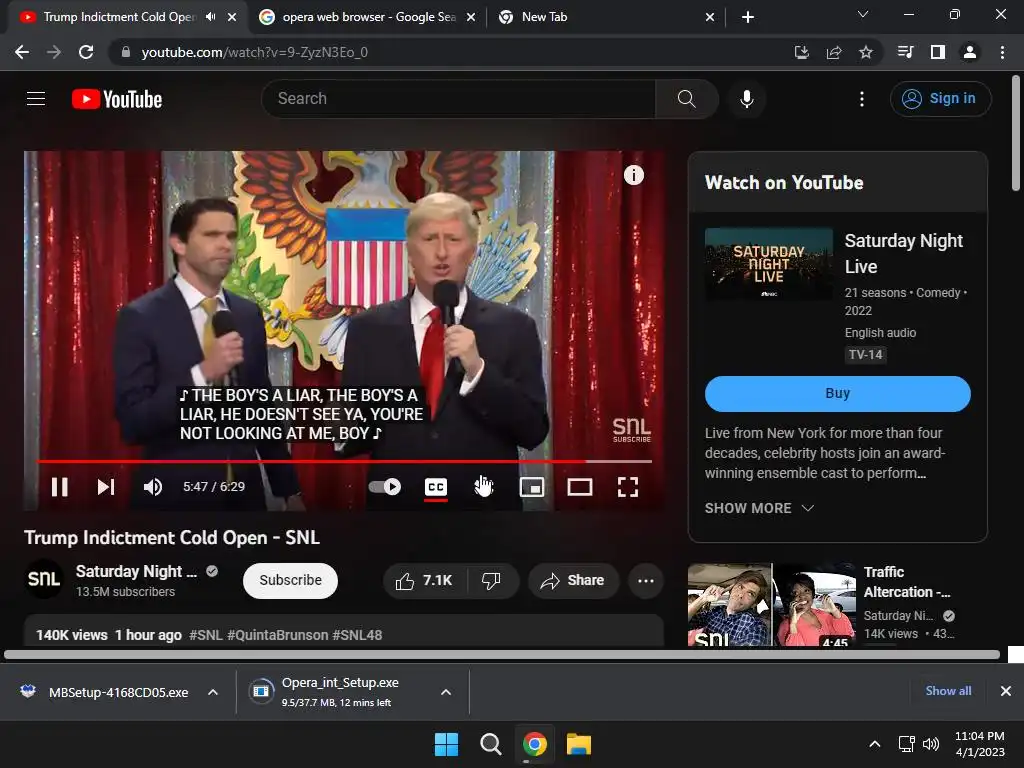Click the #SNL48 hashtag
This screenshot has width=1024, height=768.
(x=357, y=635)
